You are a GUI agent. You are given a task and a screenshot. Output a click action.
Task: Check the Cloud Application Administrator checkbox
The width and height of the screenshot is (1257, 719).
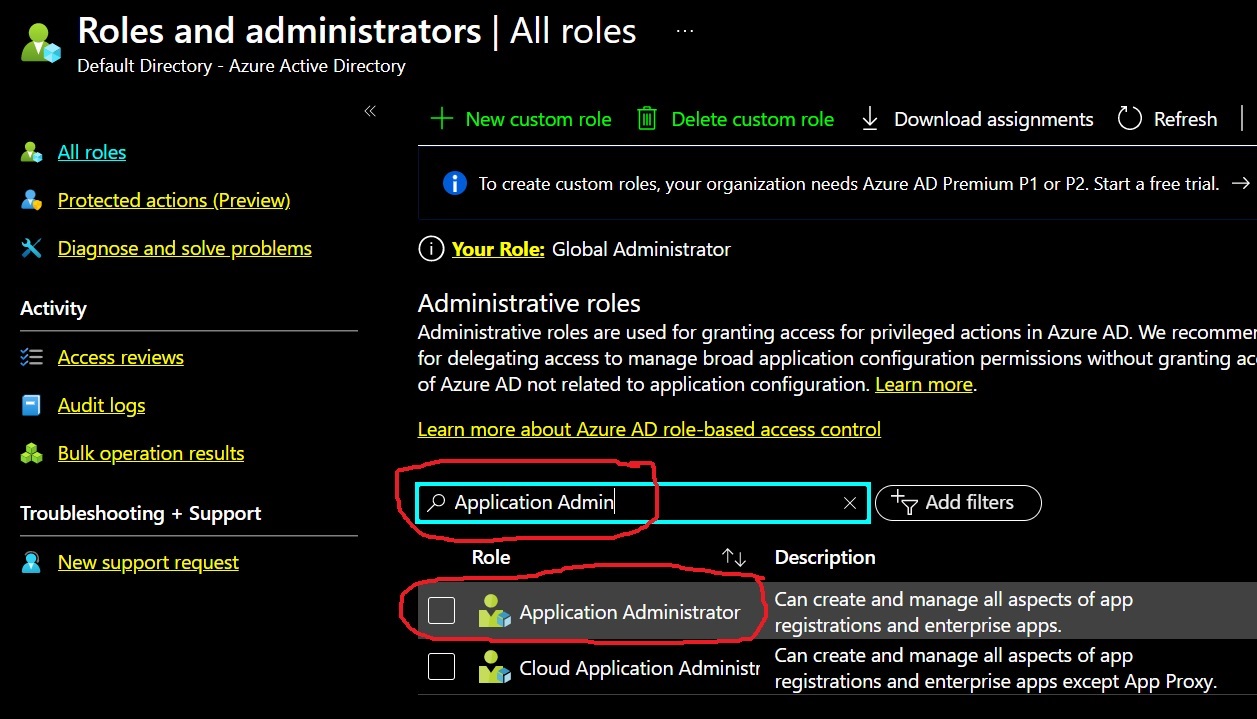[441, 666]
